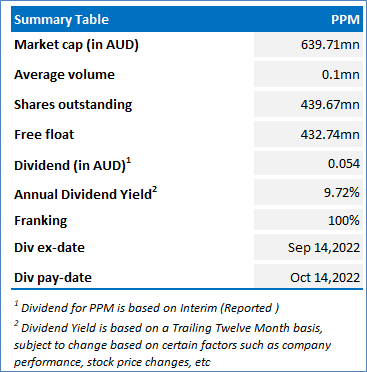This screenshot has width=367, height=372.
Task: Select the 100% franking value
Action: [308, 220]
